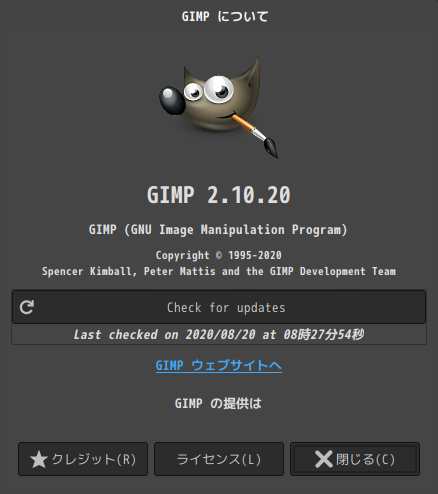Show license with ライセンス(L) button
Screen dimensions: 438x494
click(219, 459)
